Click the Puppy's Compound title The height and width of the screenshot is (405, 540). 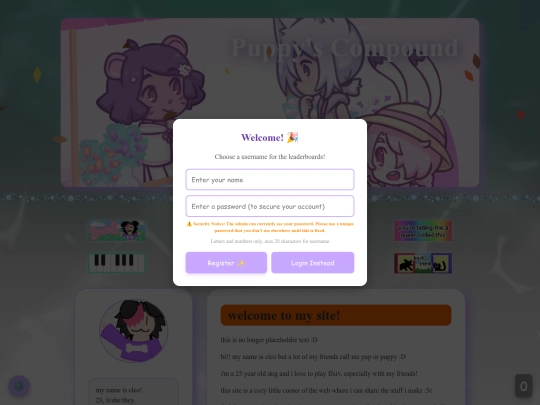(345, 48)
